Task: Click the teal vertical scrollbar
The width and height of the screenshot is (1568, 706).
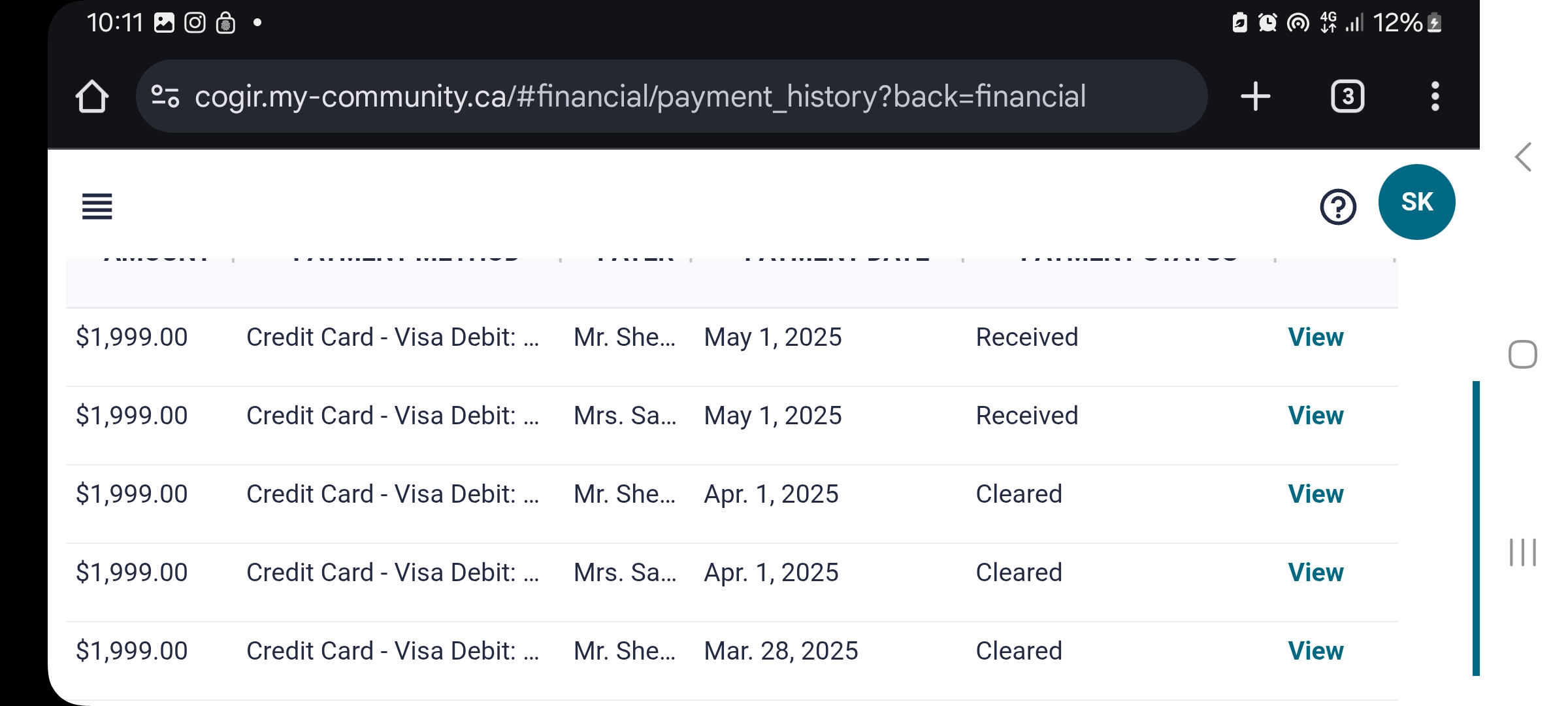Action: point(1476,528)
